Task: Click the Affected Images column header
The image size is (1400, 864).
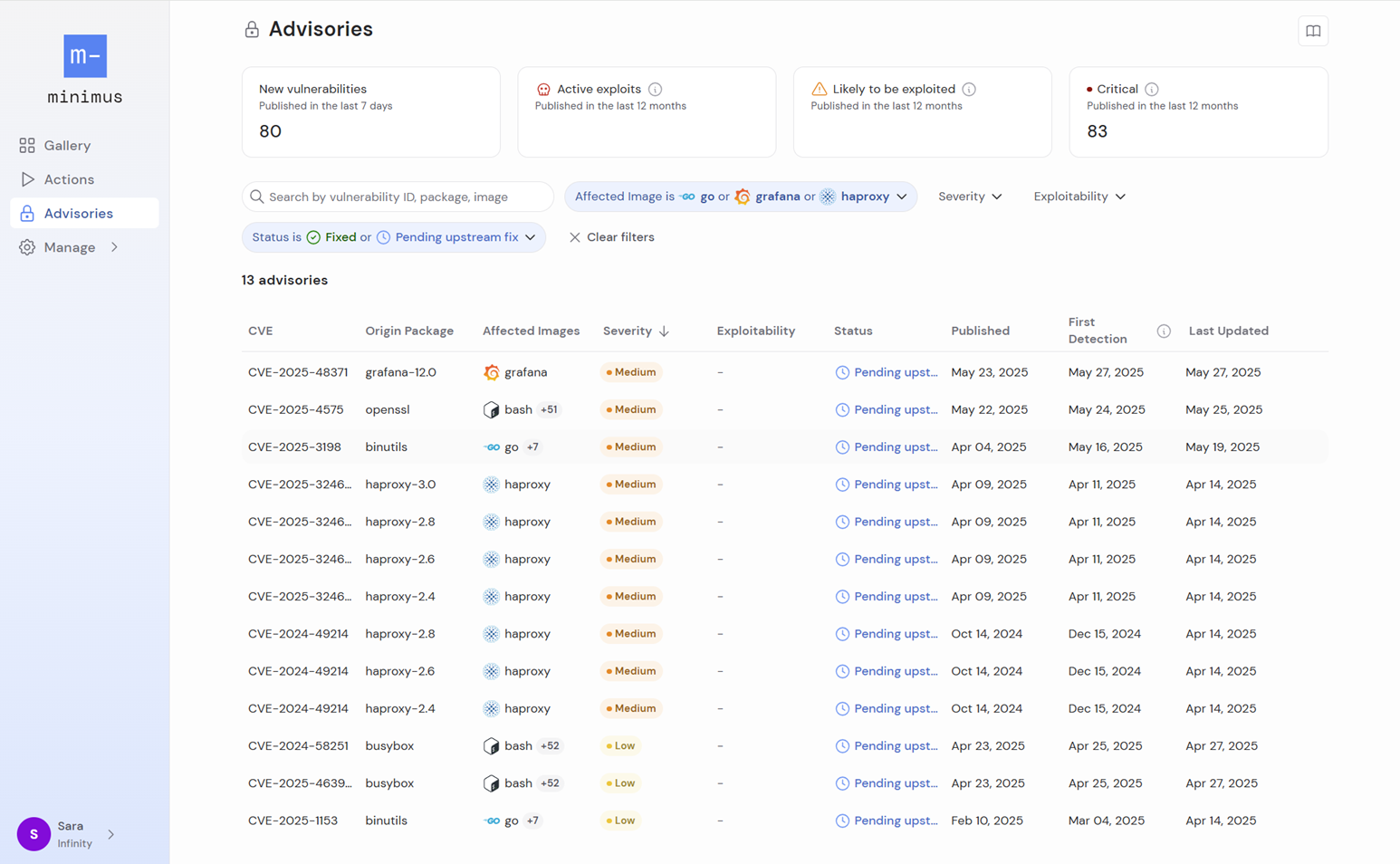Action: coord(531,331)
